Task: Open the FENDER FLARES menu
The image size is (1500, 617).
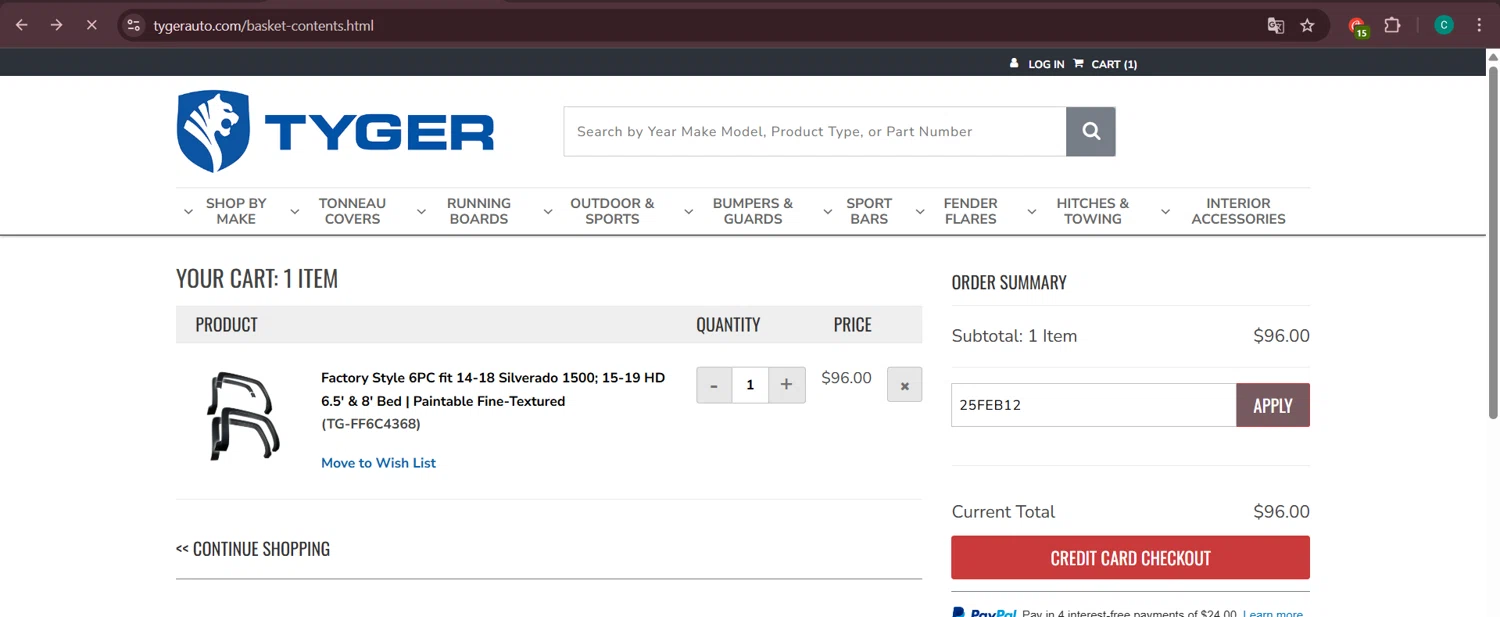Action: click(x=971, y=211)
